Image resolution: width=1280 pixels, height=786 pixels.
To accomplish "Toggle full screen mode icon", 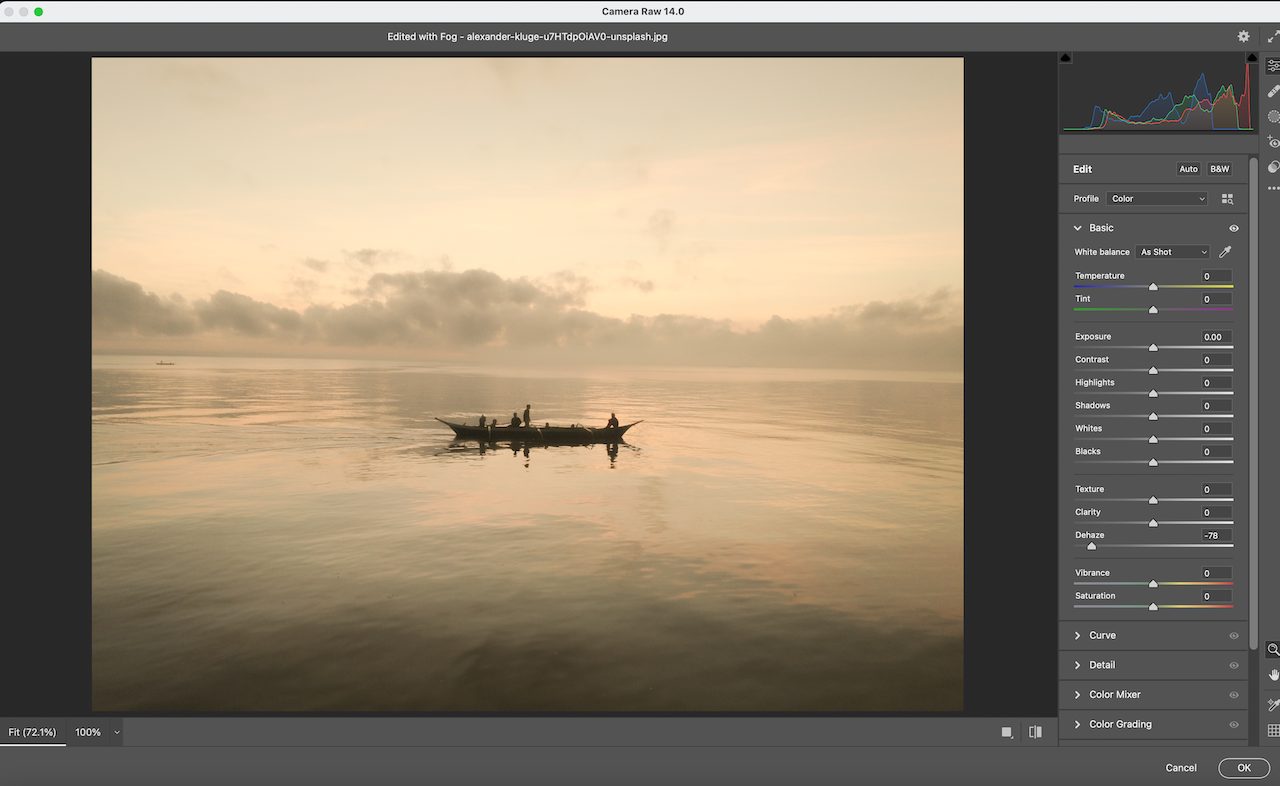I will 1273,36.
